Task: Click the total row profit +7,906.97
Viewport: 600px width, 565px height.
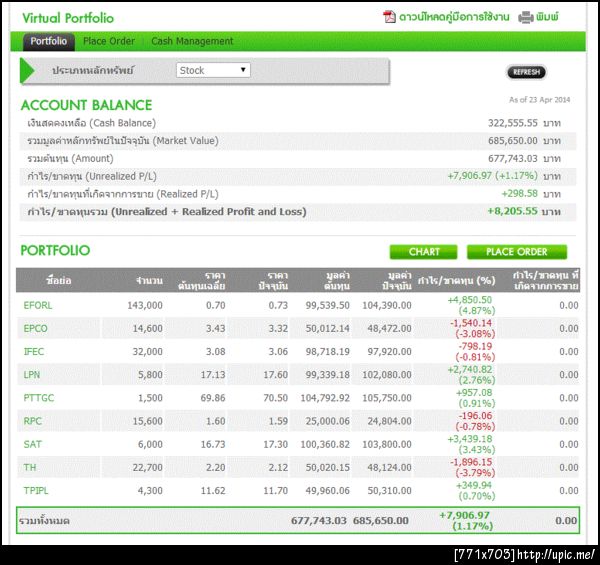Action: [x=465, y=515]
